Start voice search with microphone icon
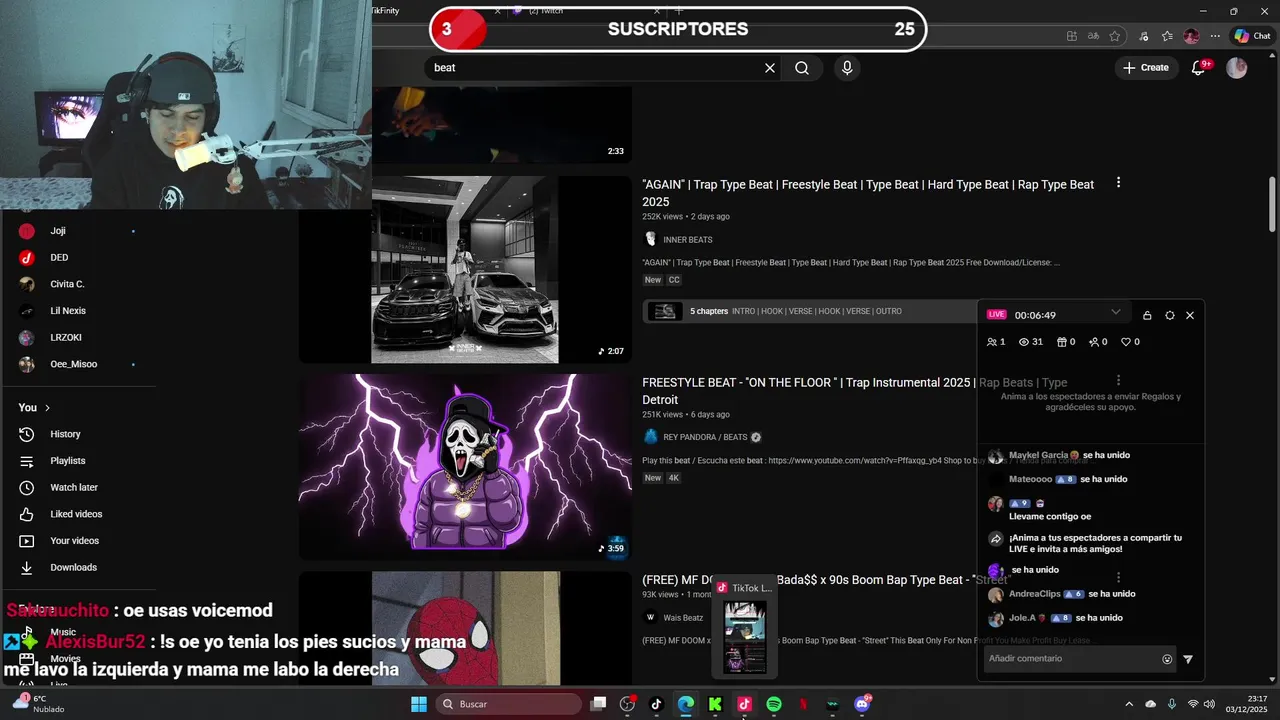 [847, 68]
